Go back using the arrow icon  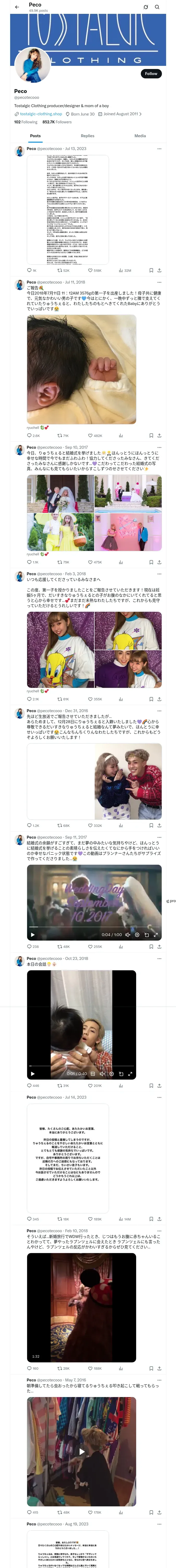pyautogui.click(x=17, y=7)
